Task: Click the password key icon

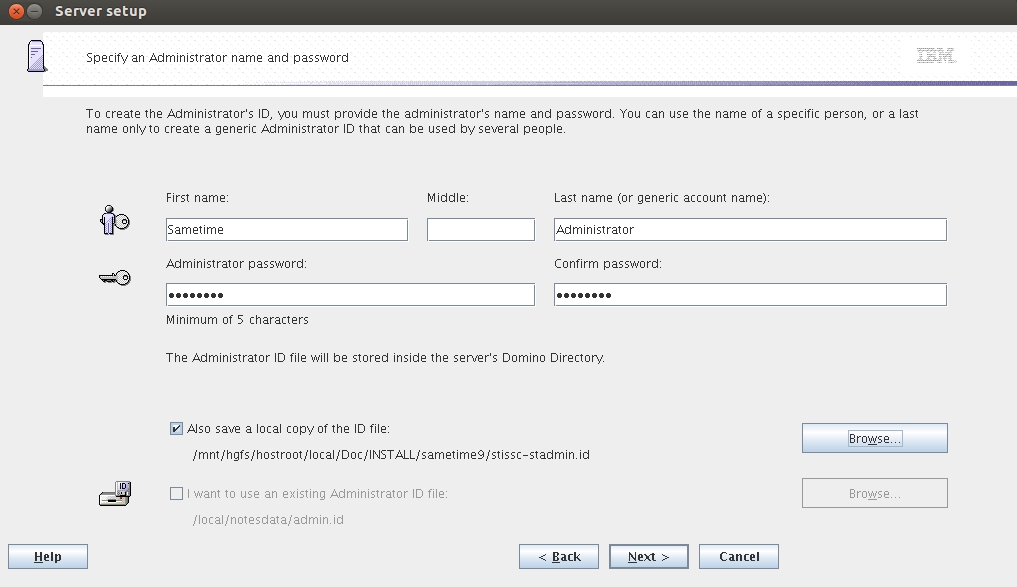Action: pos(114,278)
